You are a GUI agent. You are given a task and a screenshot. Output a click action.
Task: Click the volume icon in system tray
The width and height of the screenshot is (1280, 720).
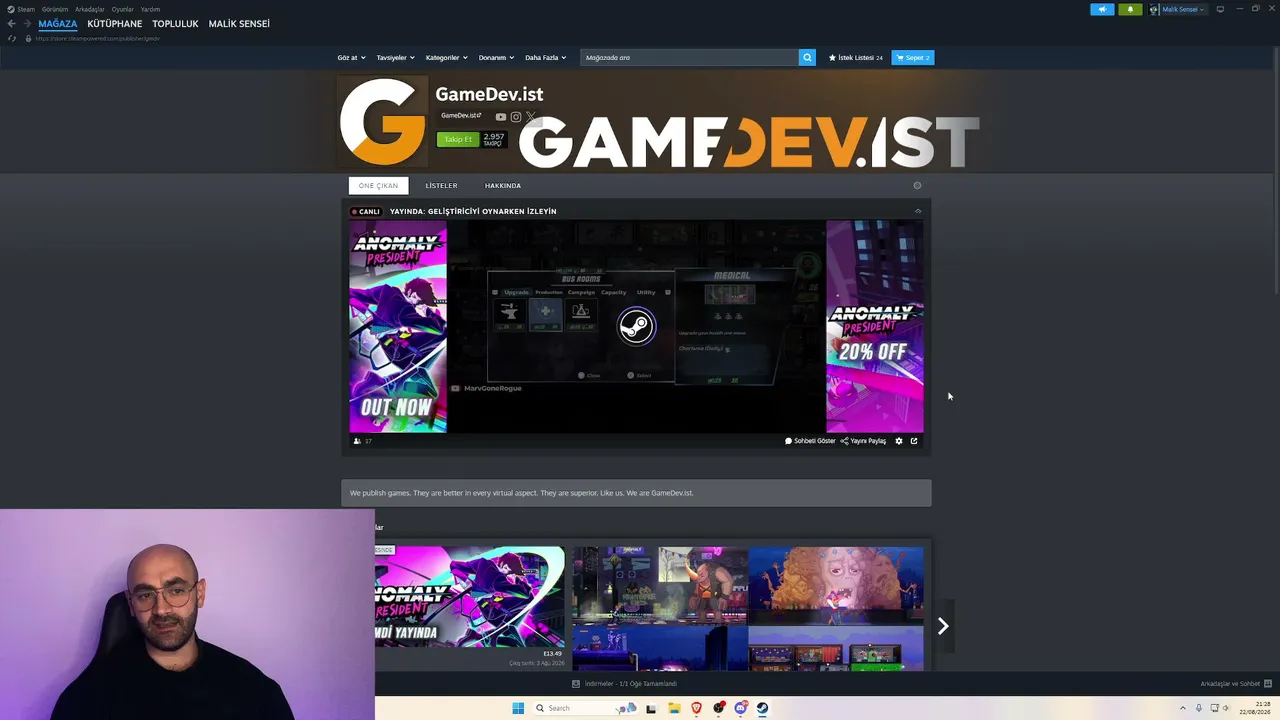pos(1228,708)
